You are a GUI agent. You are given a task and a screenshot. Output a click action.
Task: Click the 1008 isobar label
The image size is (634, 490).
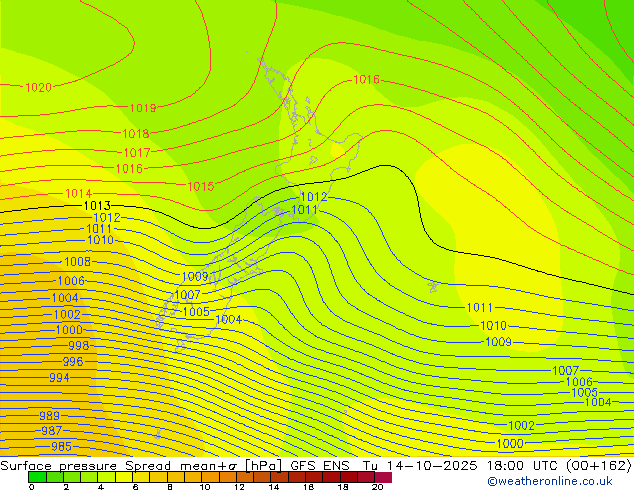click(78, 262)
